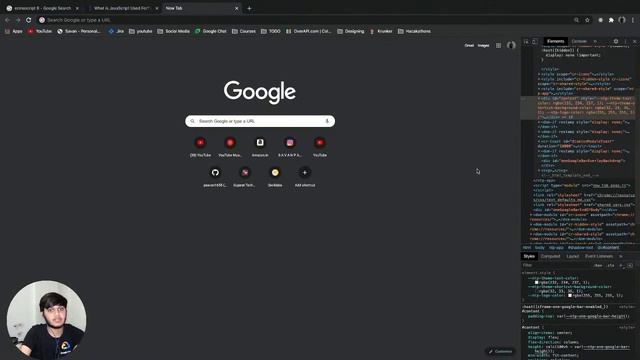Open the YouTube bookmark in bookmarks bar
Viewport: 640px width, 360px height.
pos(40,31)
